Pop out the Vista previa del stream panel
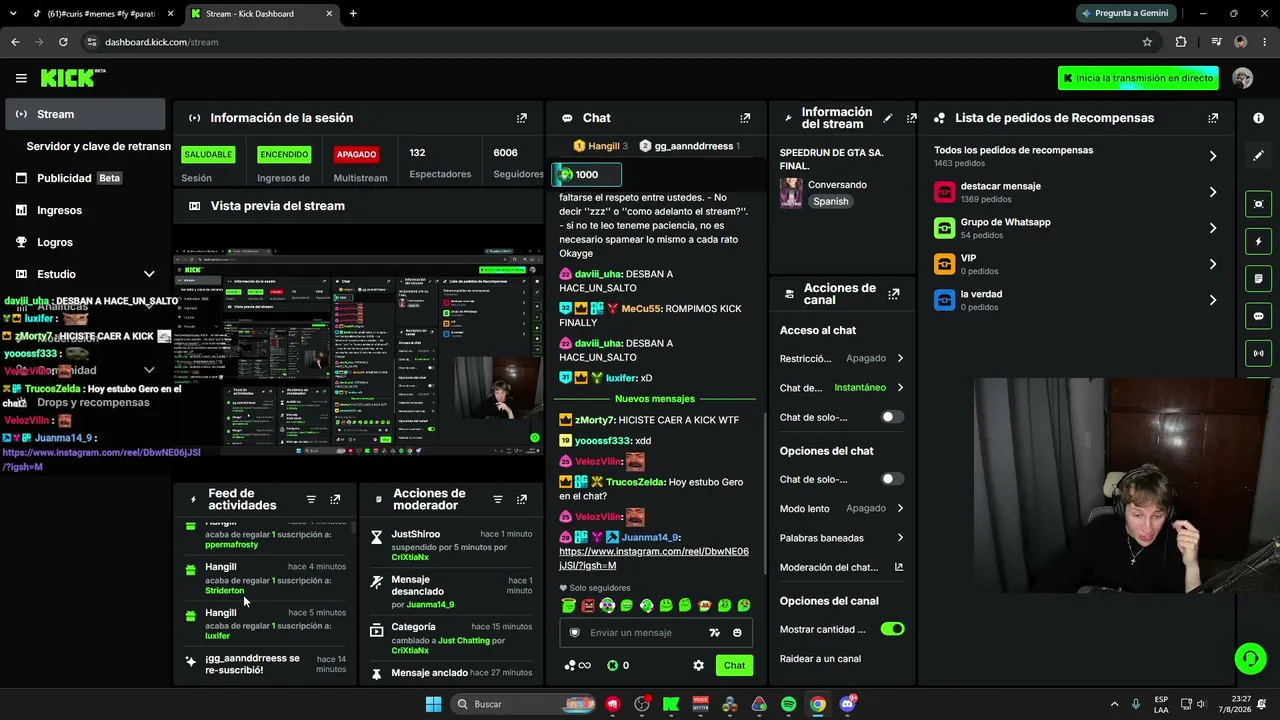1280x720 pixels. click(x=521, y=206)
